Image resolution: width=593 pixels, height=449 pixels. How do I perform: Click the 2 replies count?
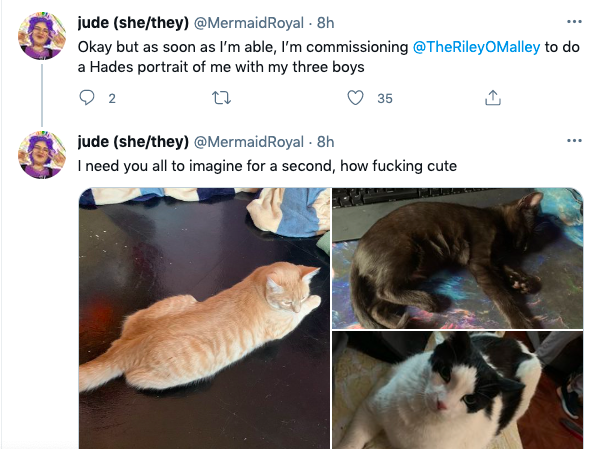point(112,99)
